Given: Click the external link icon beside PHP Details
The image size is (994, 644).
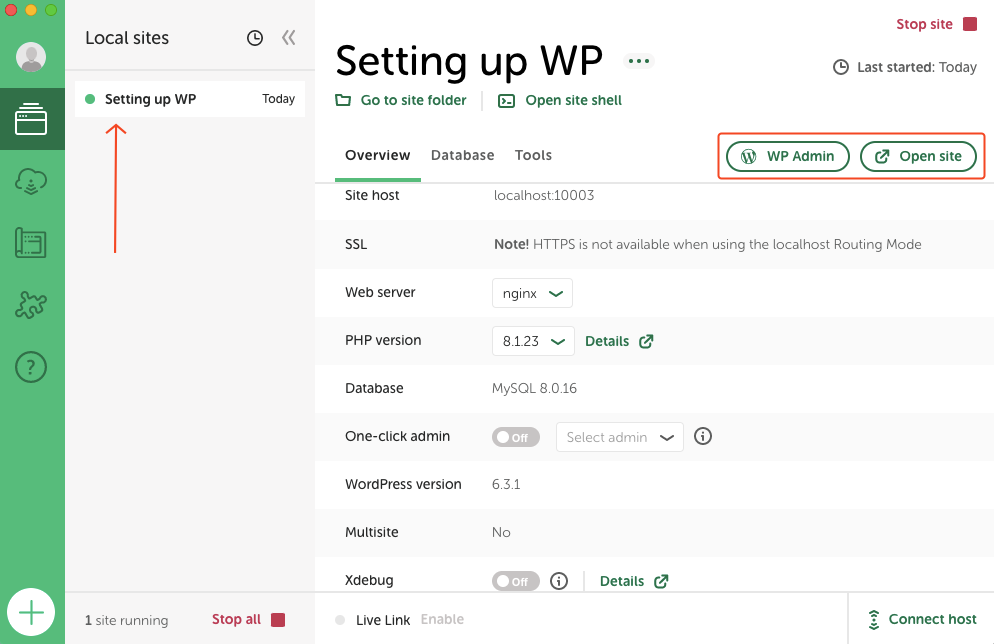Looking at the screenshot, I should pos(646,341).
